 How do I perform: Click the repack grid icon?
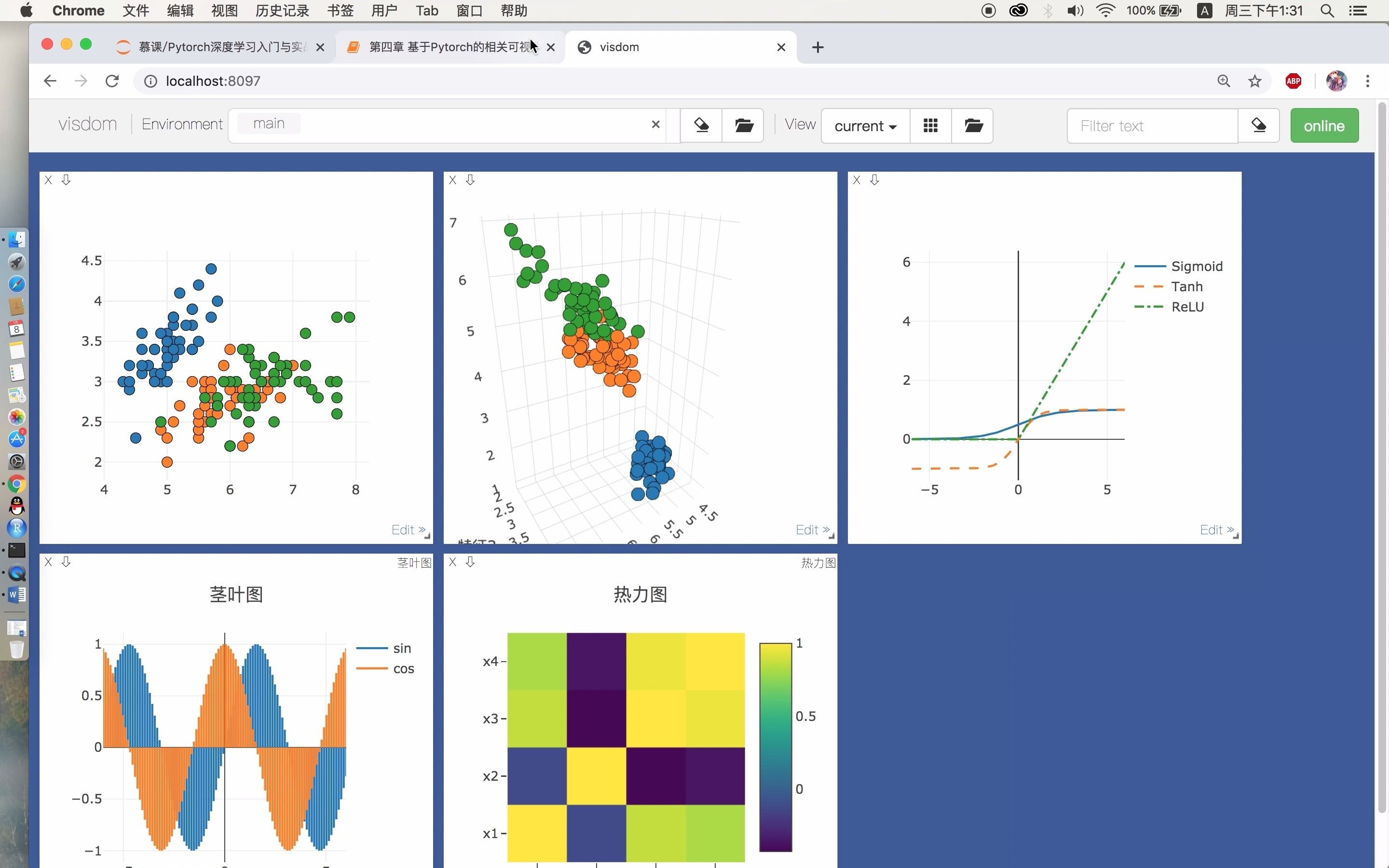[930, 125]
